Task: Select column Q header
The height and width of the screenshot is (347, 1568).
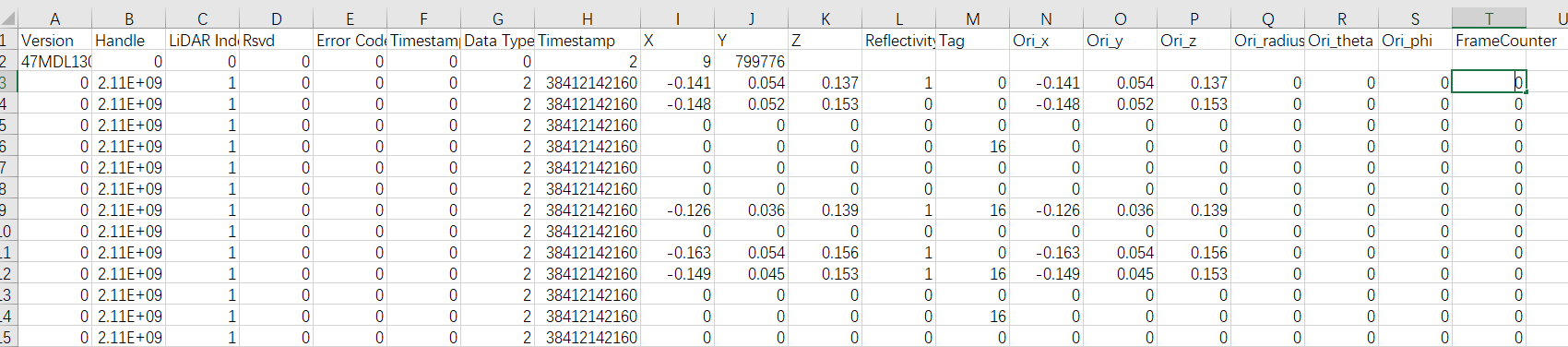Action: 1268,18
